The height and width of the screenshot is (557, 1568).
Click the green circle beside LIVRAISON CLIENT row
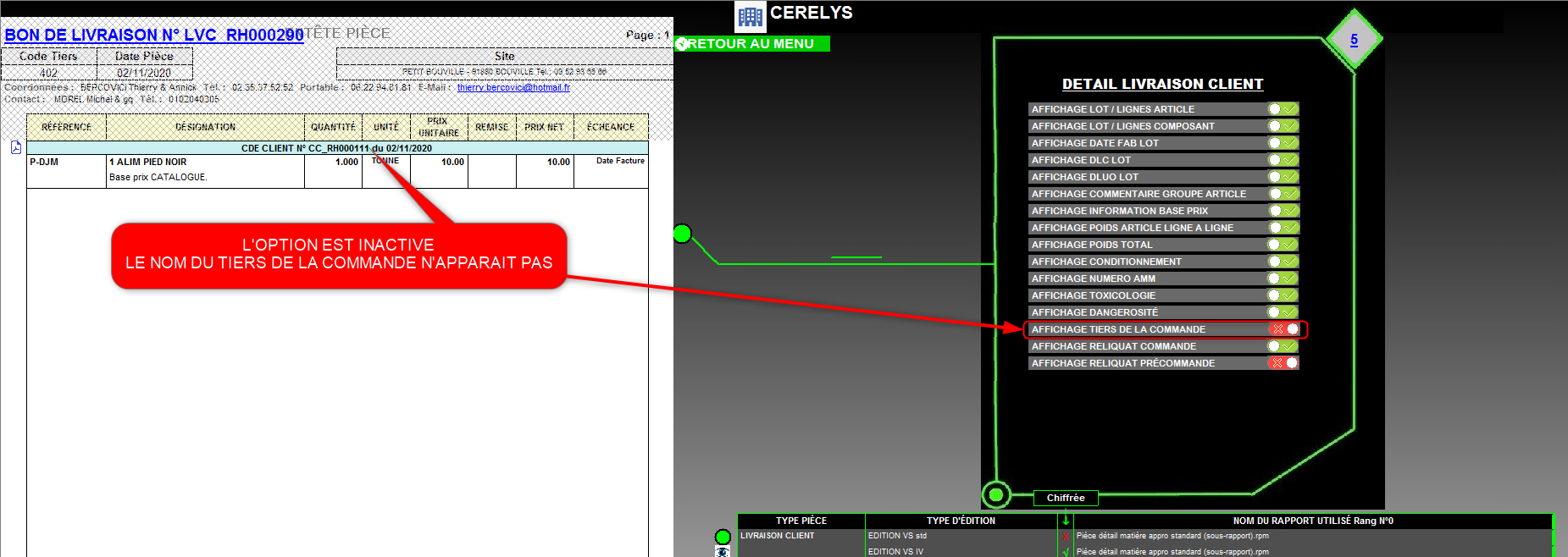click(723, 537)
